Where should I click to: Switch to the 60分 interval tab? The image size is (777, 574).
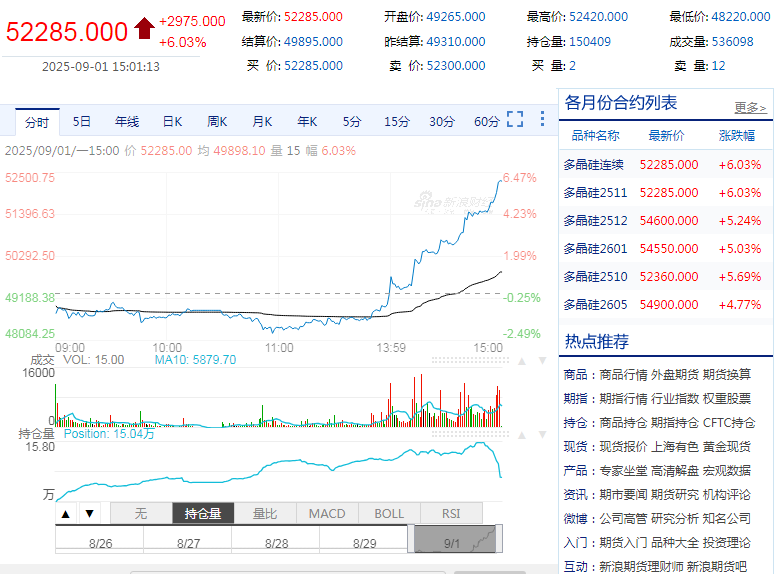tap(487, 121)
